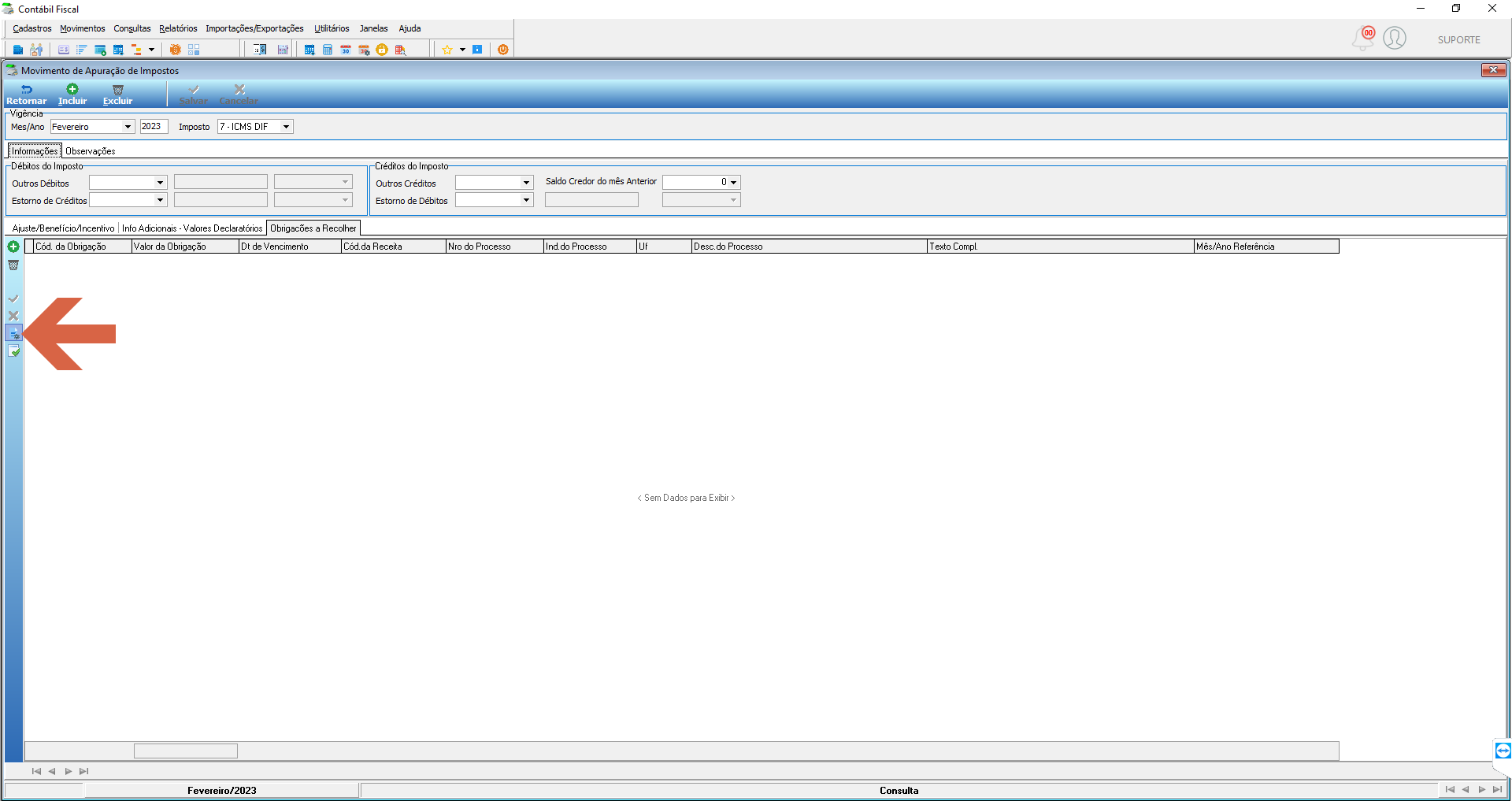Open the Outros Créditos dropdown
The height and width of the screenshot is (801, 1512).
tap(526, 183)
